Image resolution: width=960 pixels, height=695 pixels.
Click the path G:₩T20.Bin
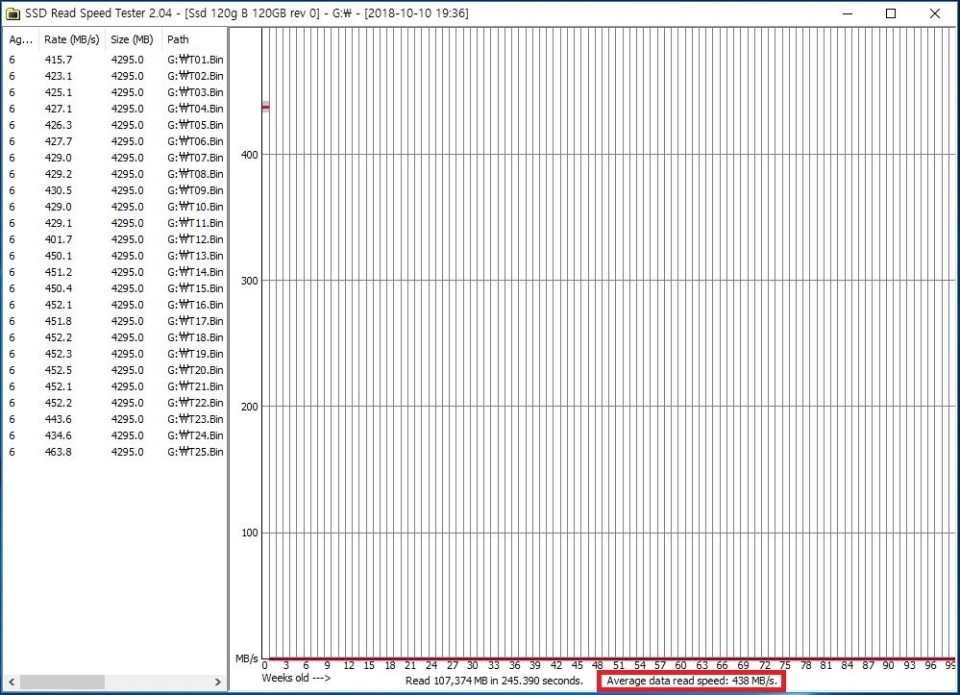pyautogui.click(x=195, y=370)
